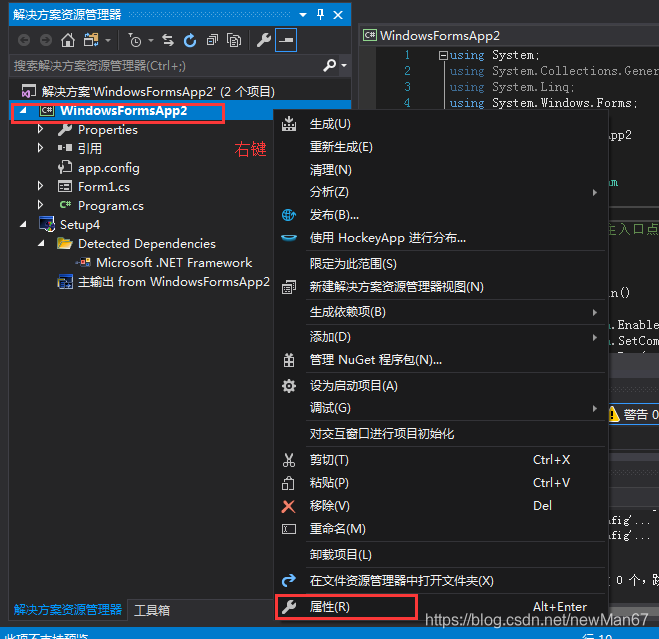Open the 分析(Z) submenu
The height and width of the screenshot is (639, 659).
pos(441,192)
